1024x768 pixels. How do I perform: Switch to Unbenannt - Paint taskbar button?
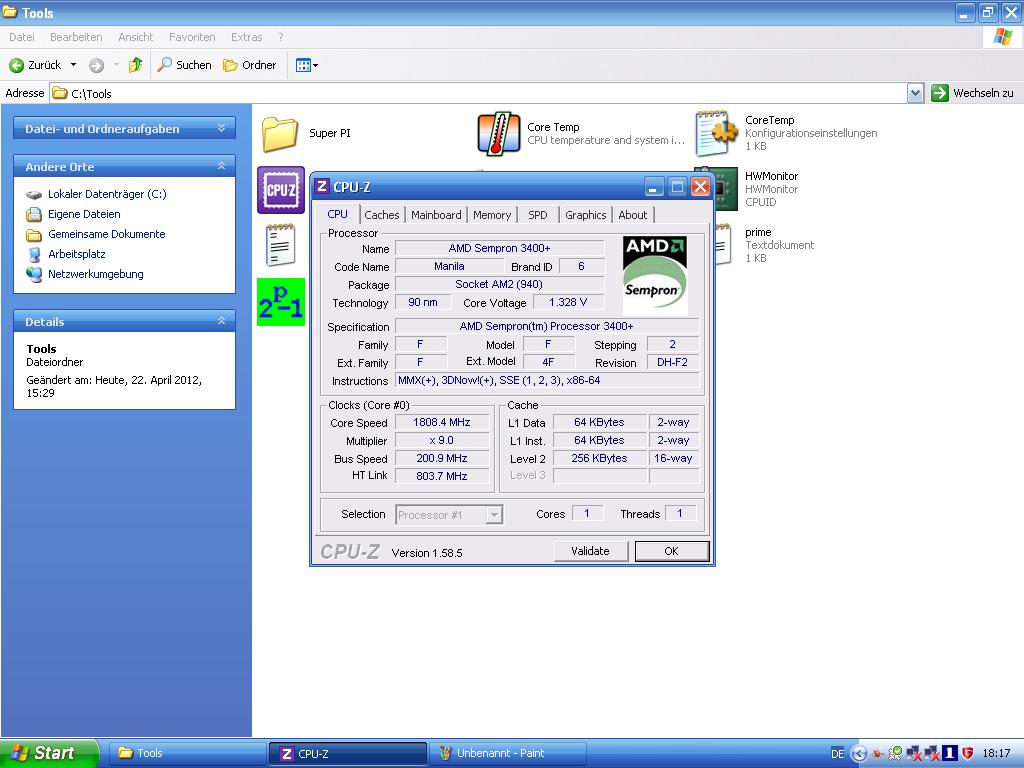pos(507,753)
